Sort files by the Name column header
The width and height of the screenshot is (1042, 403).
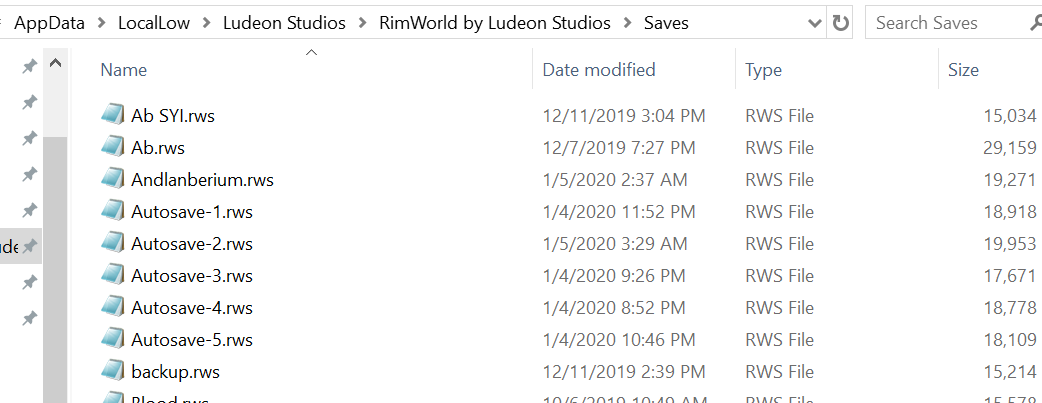tap(124, 70)
